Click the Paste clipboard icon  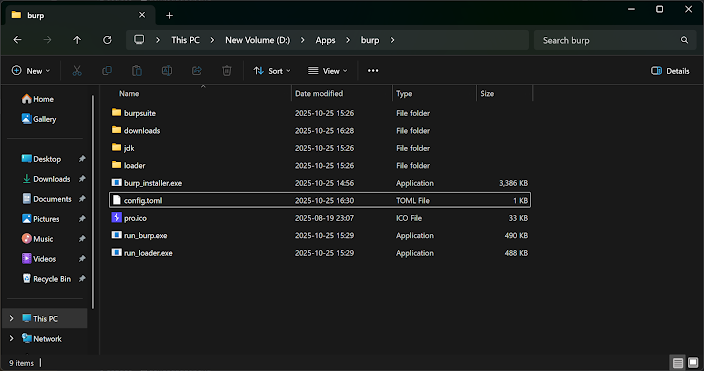tap(137, 71)
